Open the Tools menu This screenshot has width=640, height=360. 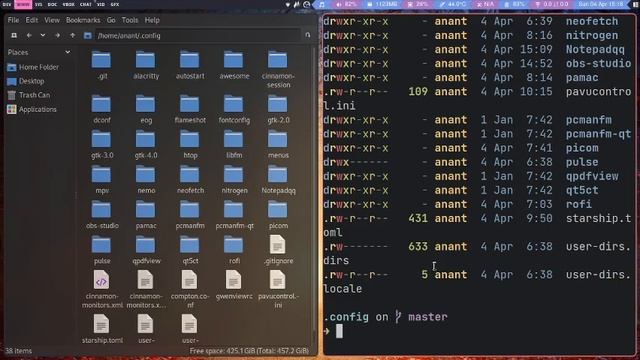coord(130,20)
